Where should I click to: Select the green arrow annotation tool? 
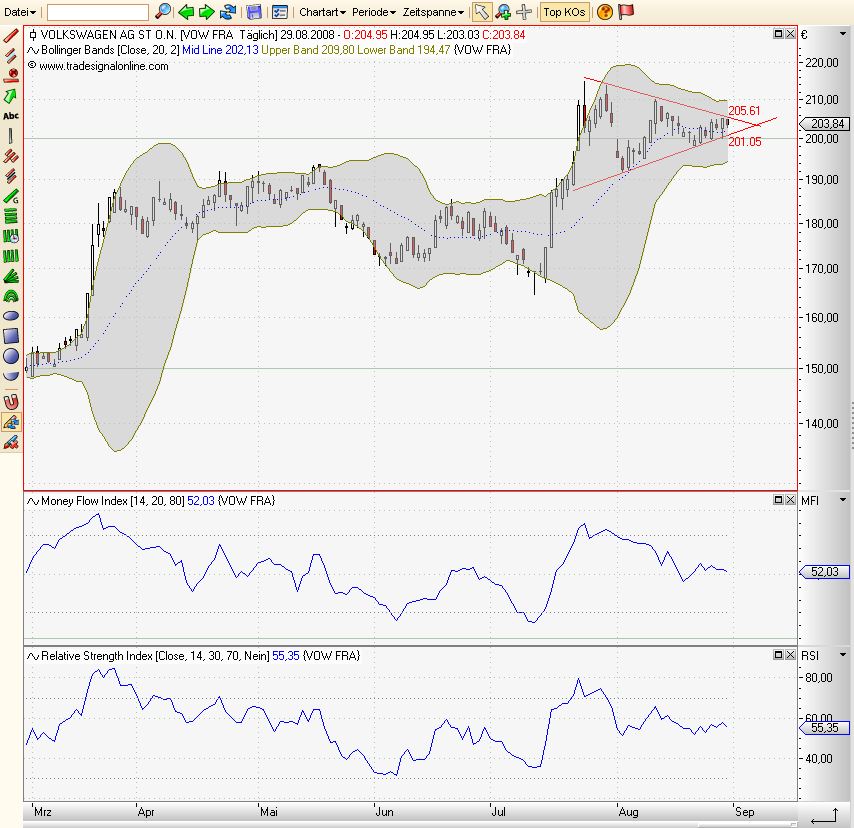(11, 96)
